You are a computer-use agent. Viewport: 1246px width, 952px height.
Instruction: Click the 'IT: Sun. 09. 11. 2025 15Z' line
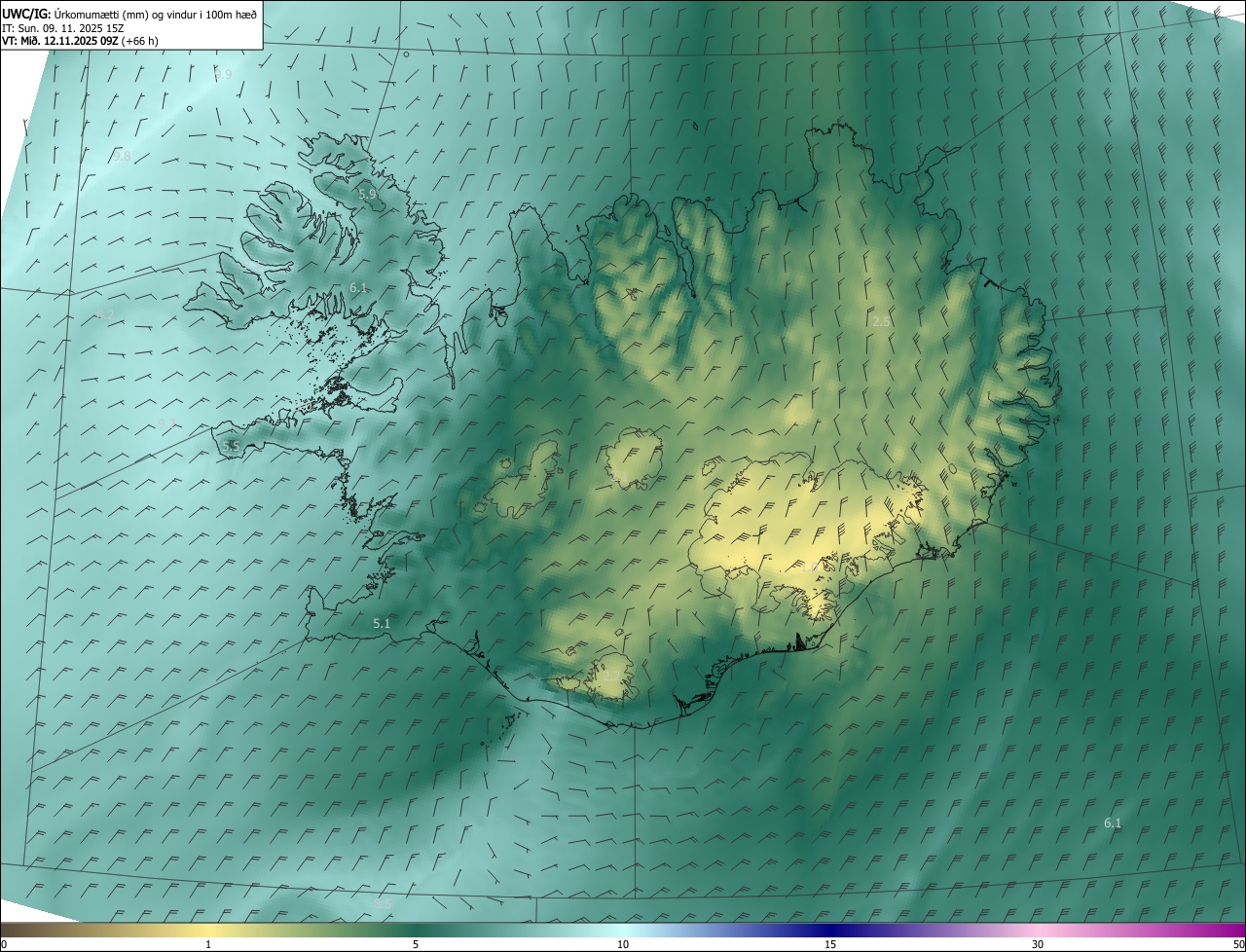coord(62,28)
